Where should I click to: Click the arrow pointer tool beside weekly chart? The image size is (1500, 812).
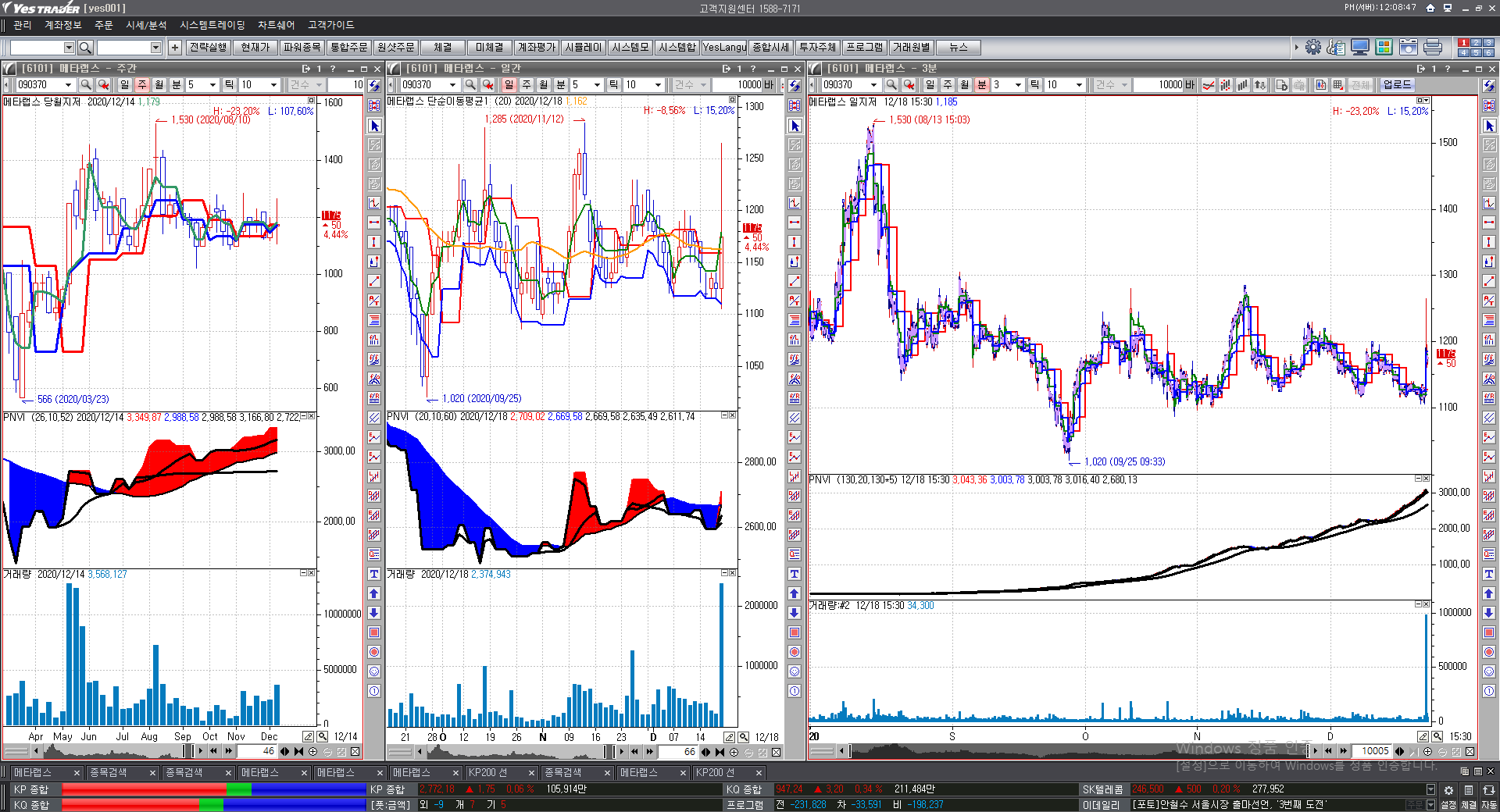[374, 126]
